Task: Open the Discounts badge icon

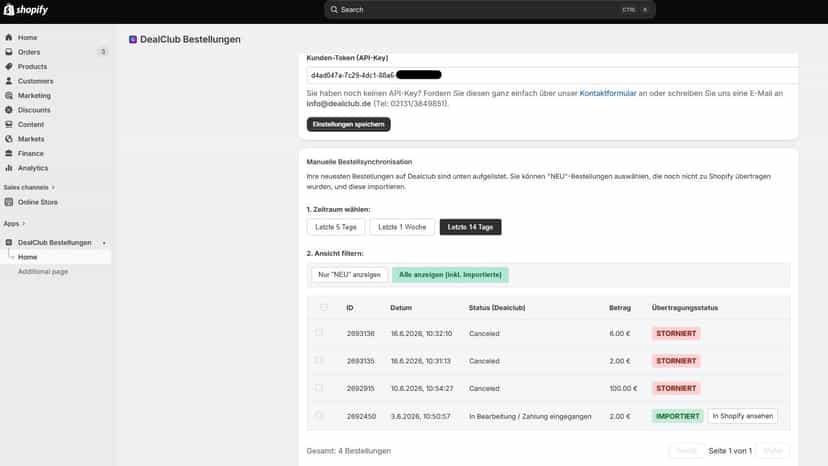Action: [x=8, y=110]
